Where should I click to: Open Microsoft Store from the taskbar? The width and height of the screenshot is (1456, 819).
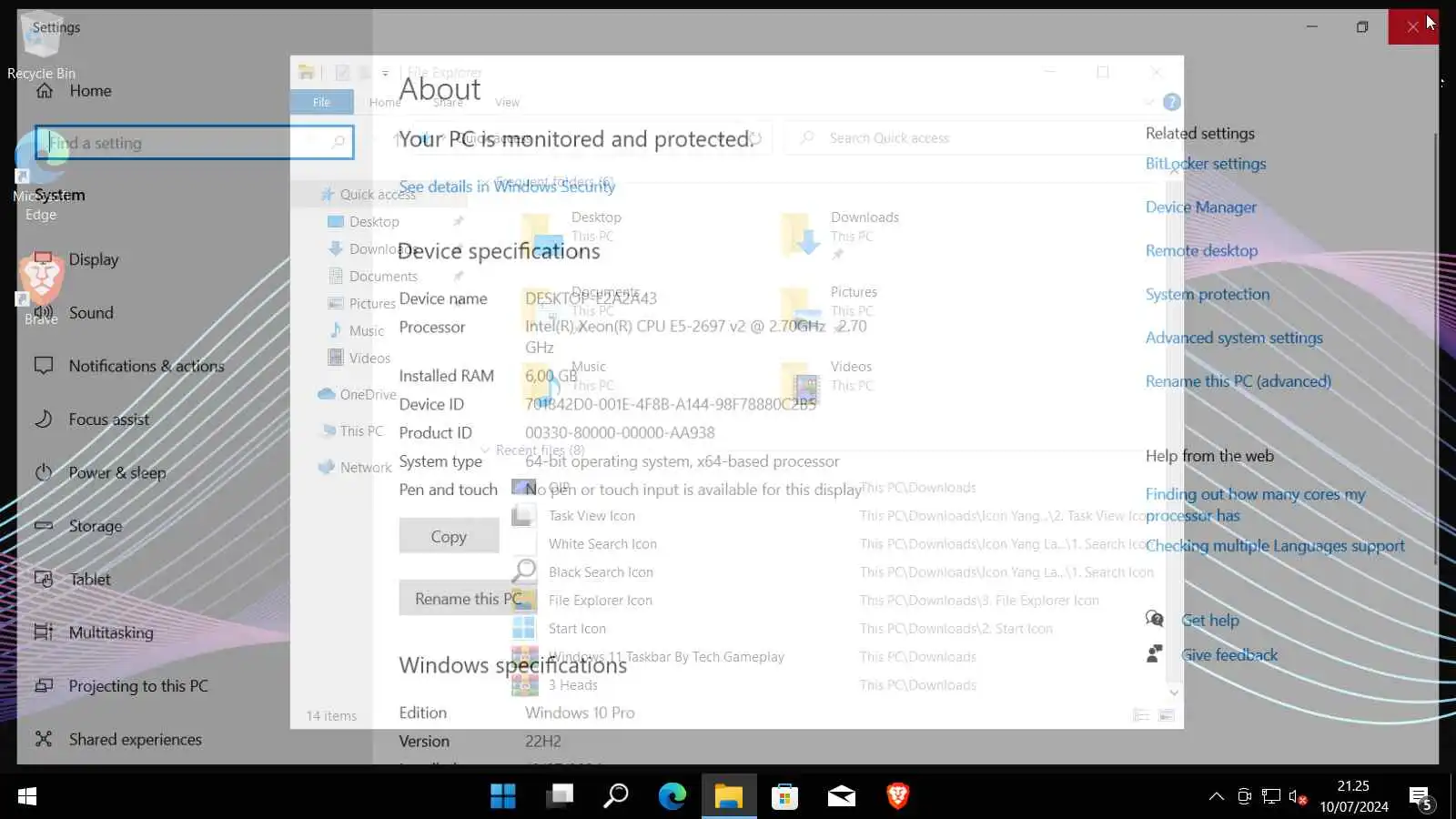point(784,796)
